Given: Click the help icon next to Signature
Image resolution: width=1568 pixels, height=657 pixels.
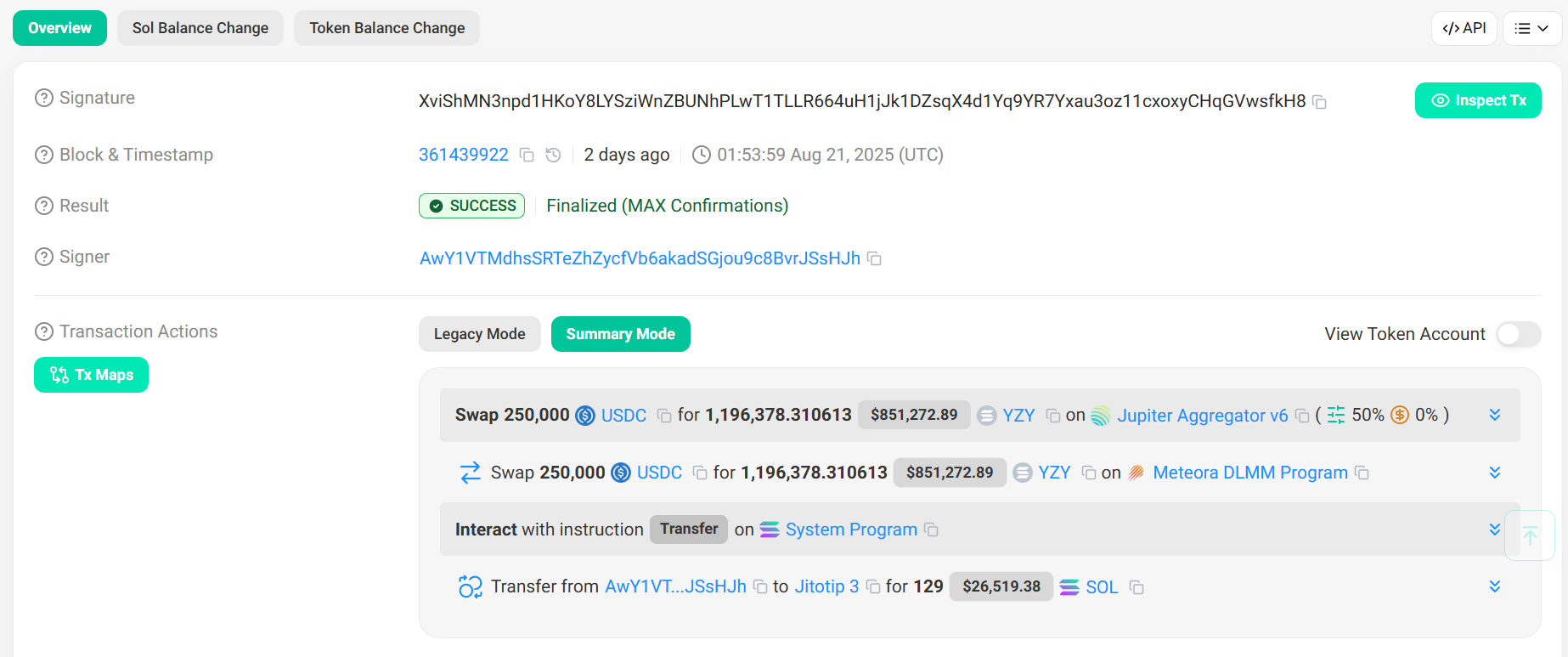Looking at the screenshot, I should 44,99.
